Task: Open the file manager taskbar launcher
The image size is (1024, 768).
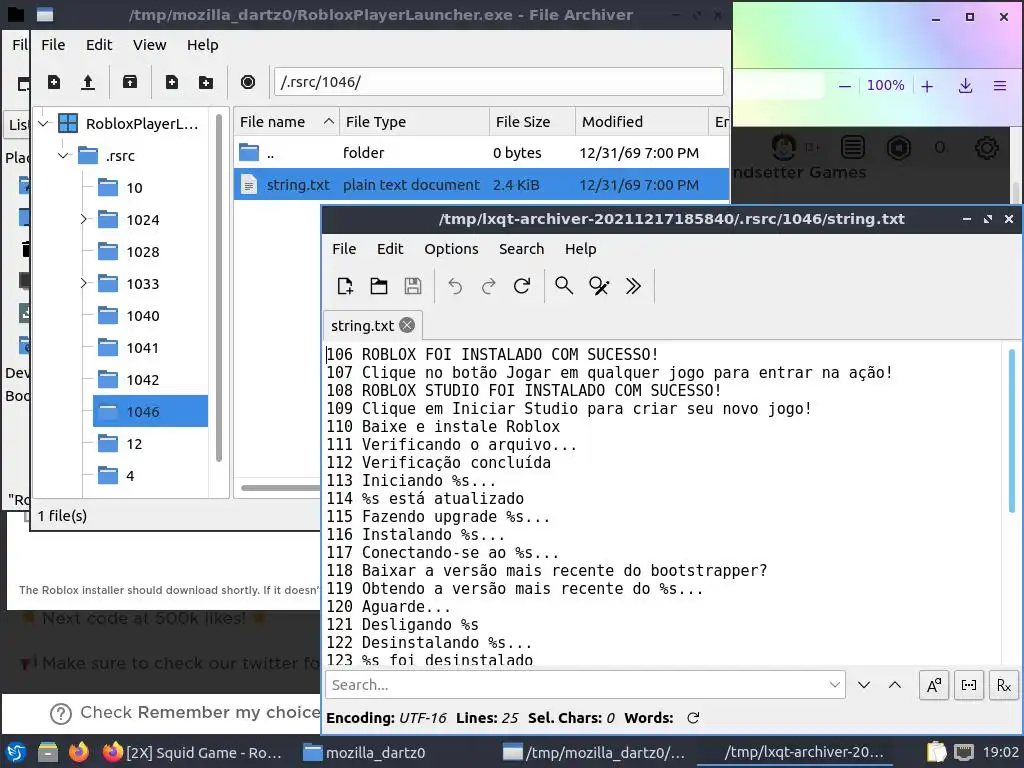Action: click(48, 752)
